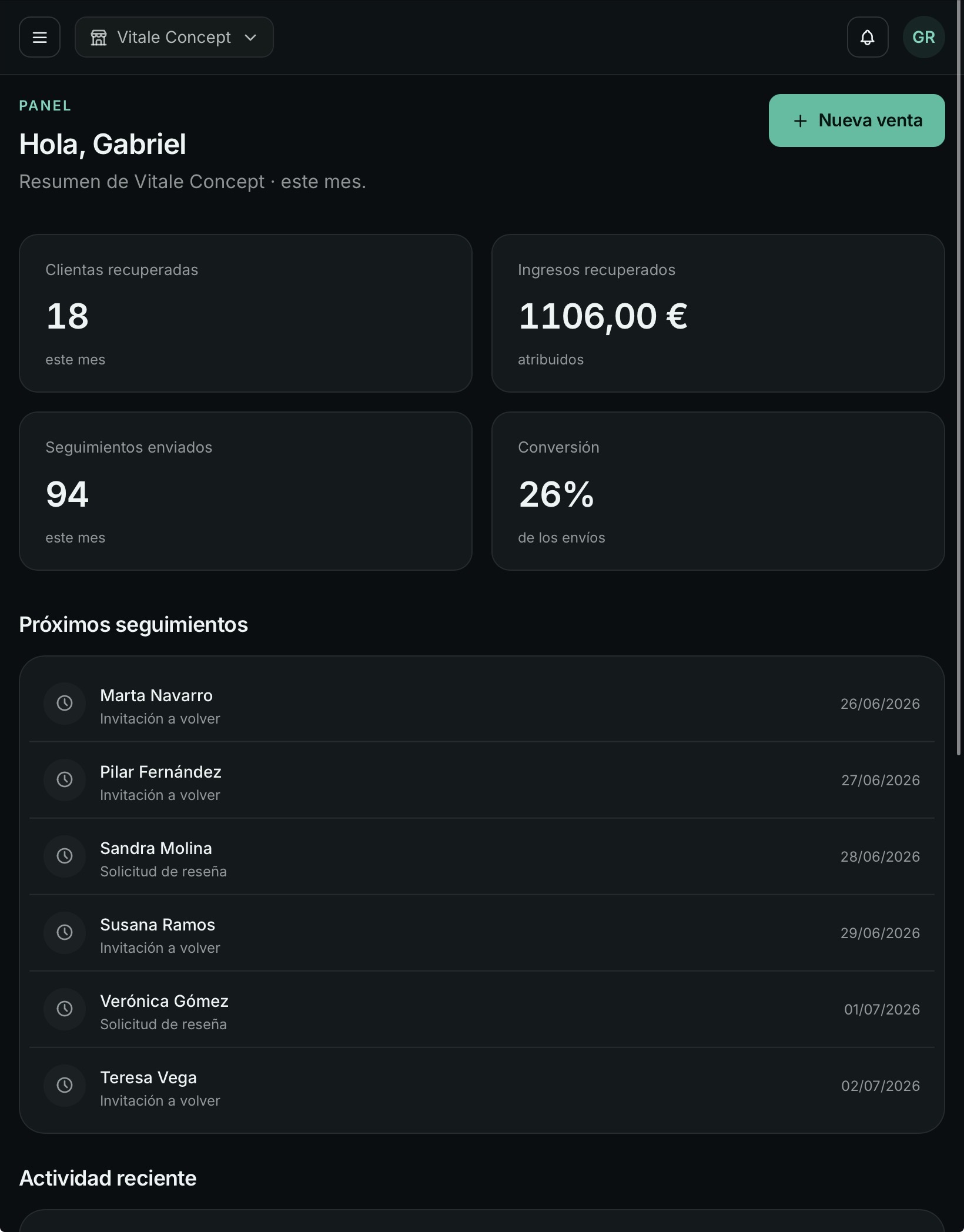Click the date 02/07/2026

[x=881, y=1086]
